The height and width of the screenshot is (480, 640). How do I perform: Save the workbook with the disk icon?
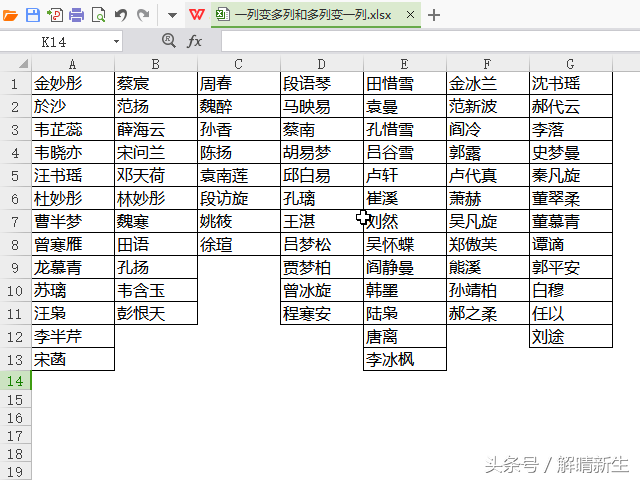click(33, 15)
